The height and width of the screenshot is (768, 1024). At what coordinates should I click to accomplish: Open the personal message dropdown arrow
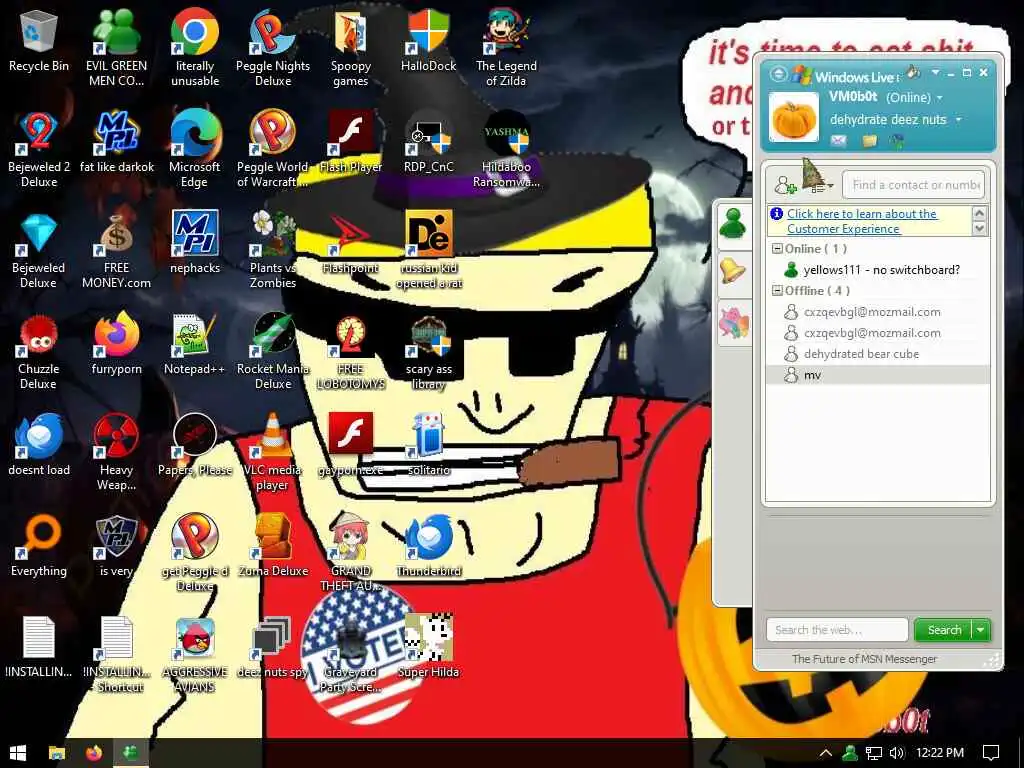pyautogui.click(x=959, y=120)
